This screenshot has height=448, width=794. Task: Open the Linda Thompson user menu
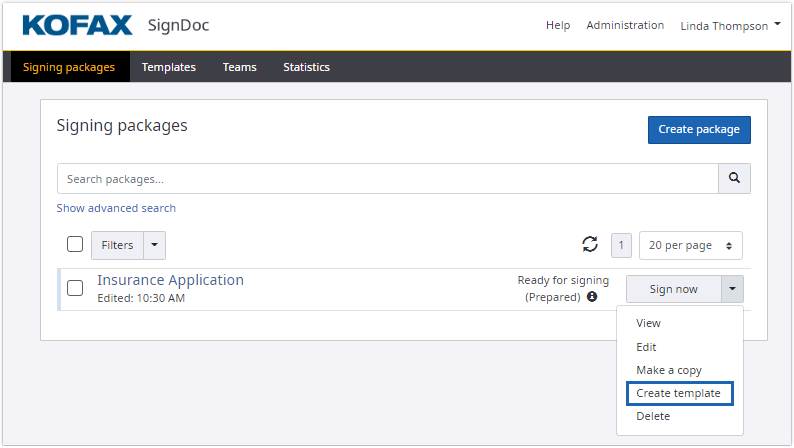[x=730, y=26]
